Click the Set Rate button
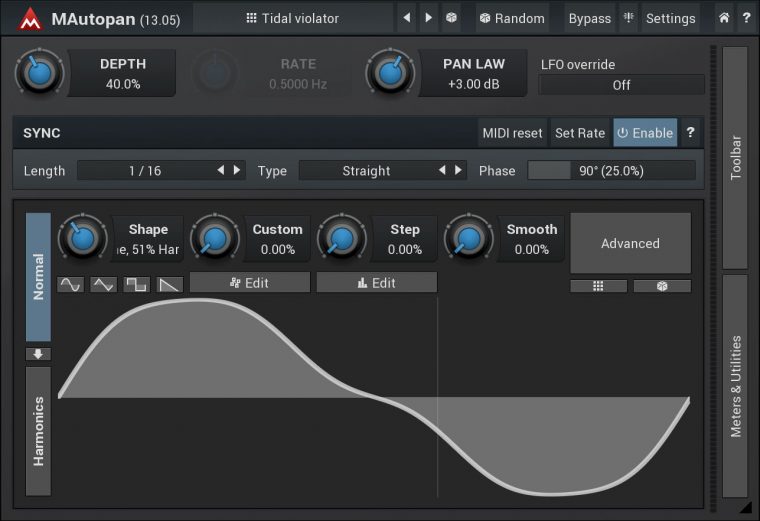 580,133
